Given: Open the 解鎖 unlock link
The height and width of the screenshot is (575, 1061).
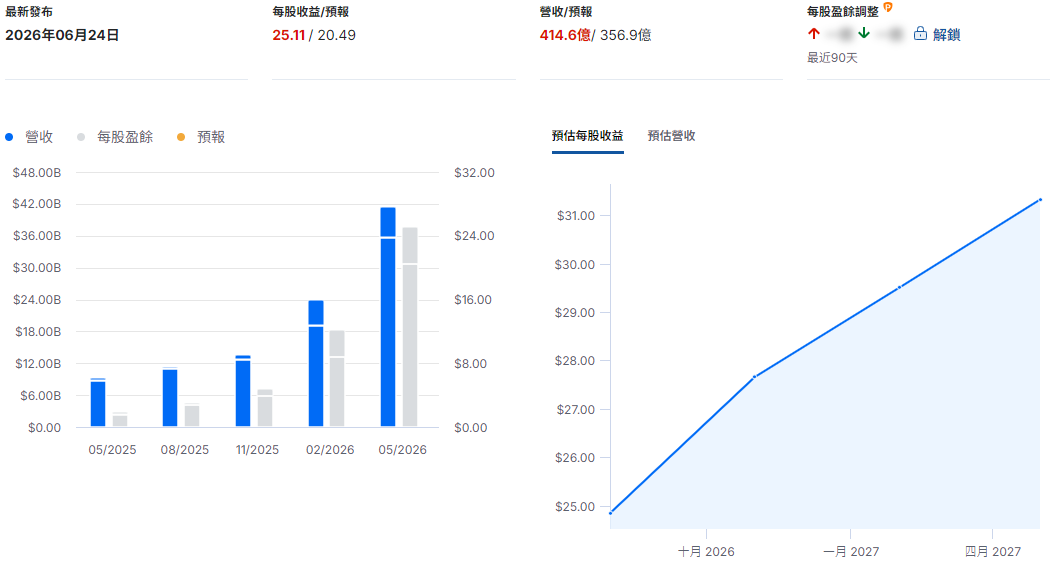Looking at the screenshot, I should [946, 34].
